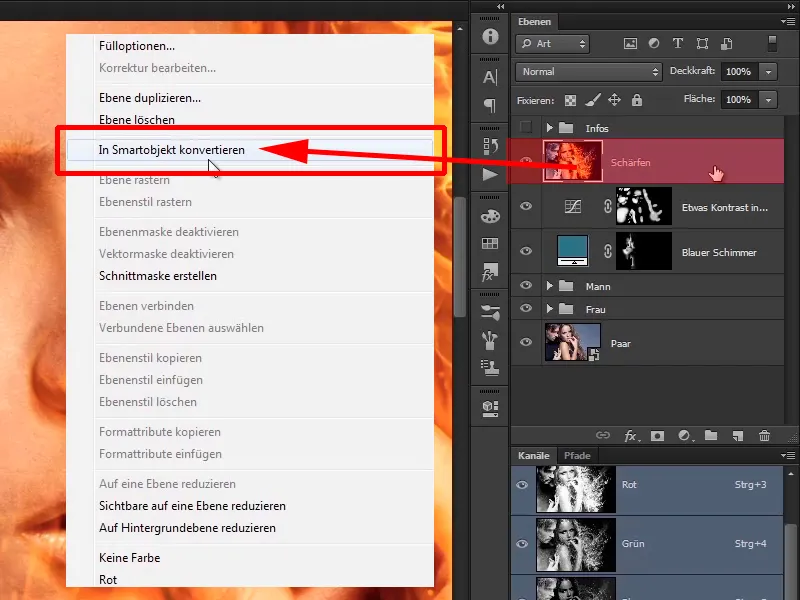This screenshot has width=800, height=600.
Task: Open the Art filter type dropdown
Action: pos(553,44)
